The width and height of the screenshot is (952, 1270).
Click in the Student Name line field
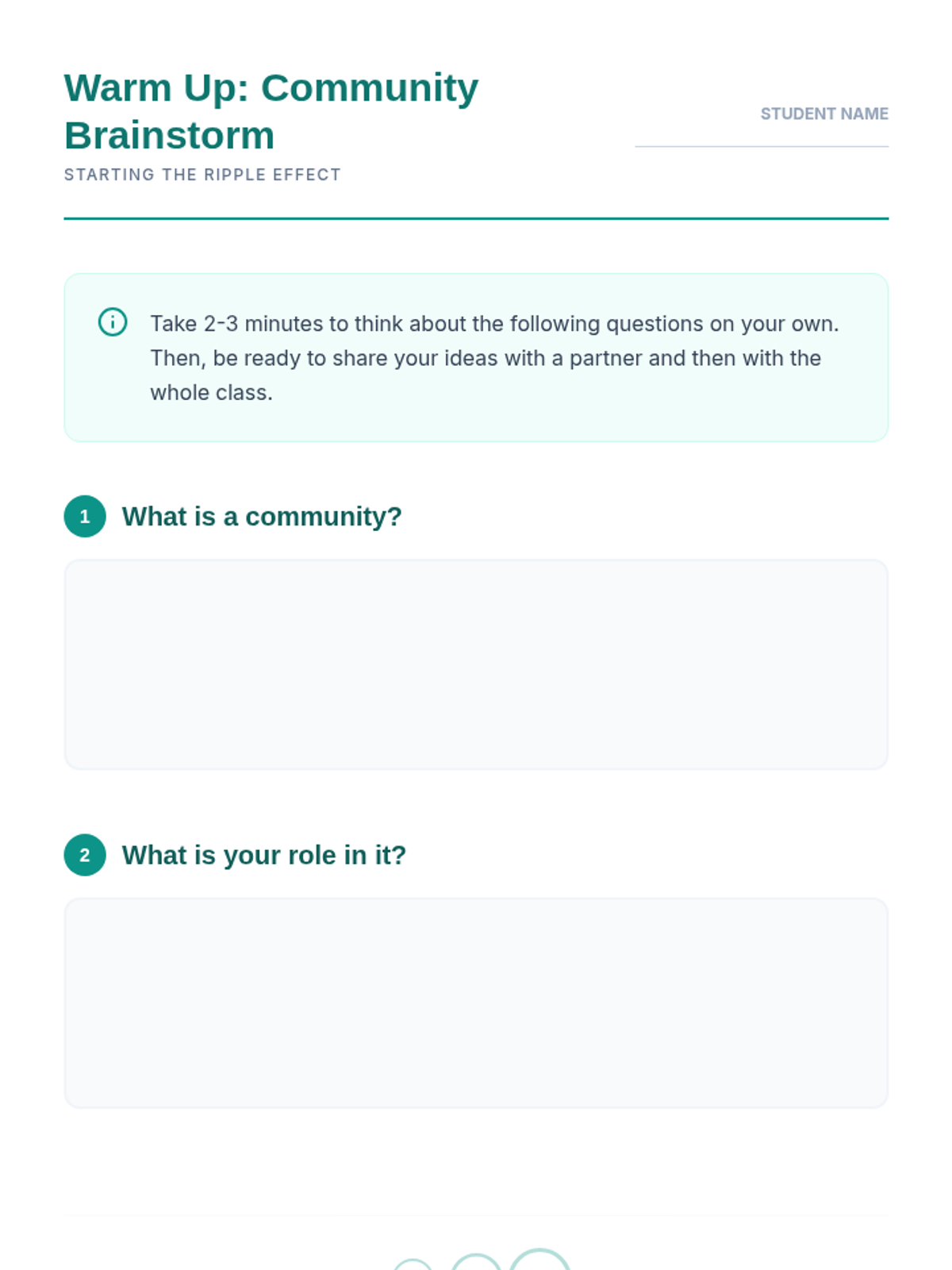coord(762,138)
